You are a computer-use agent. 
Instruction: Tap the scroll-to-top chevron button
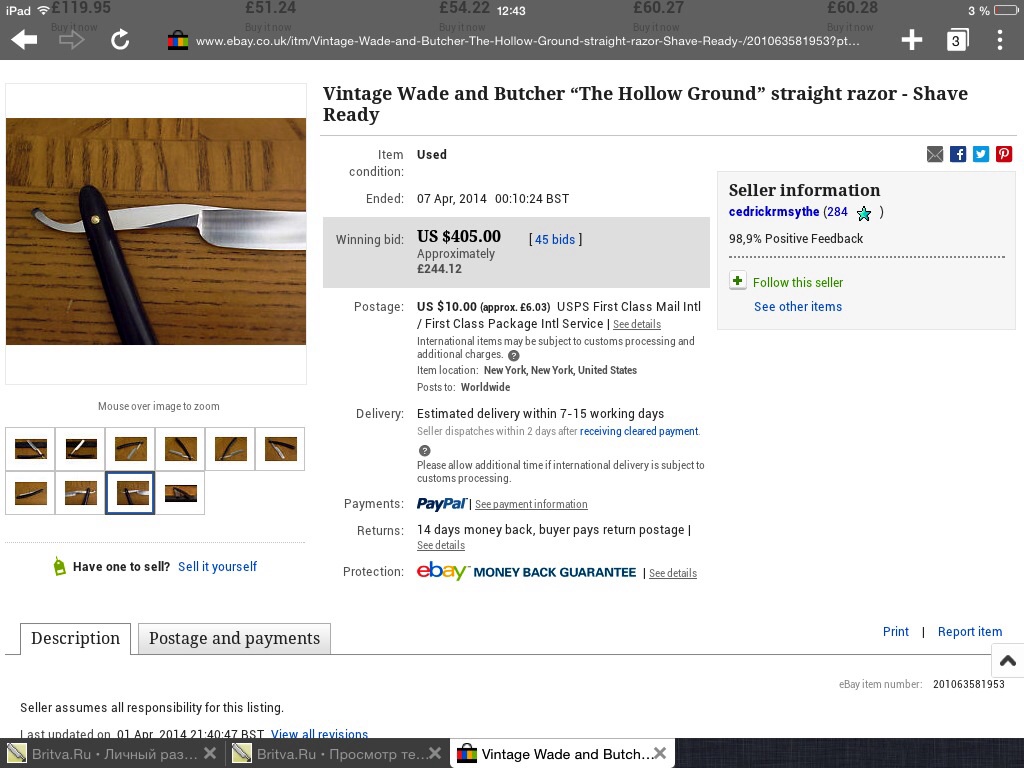[1008, 660]
